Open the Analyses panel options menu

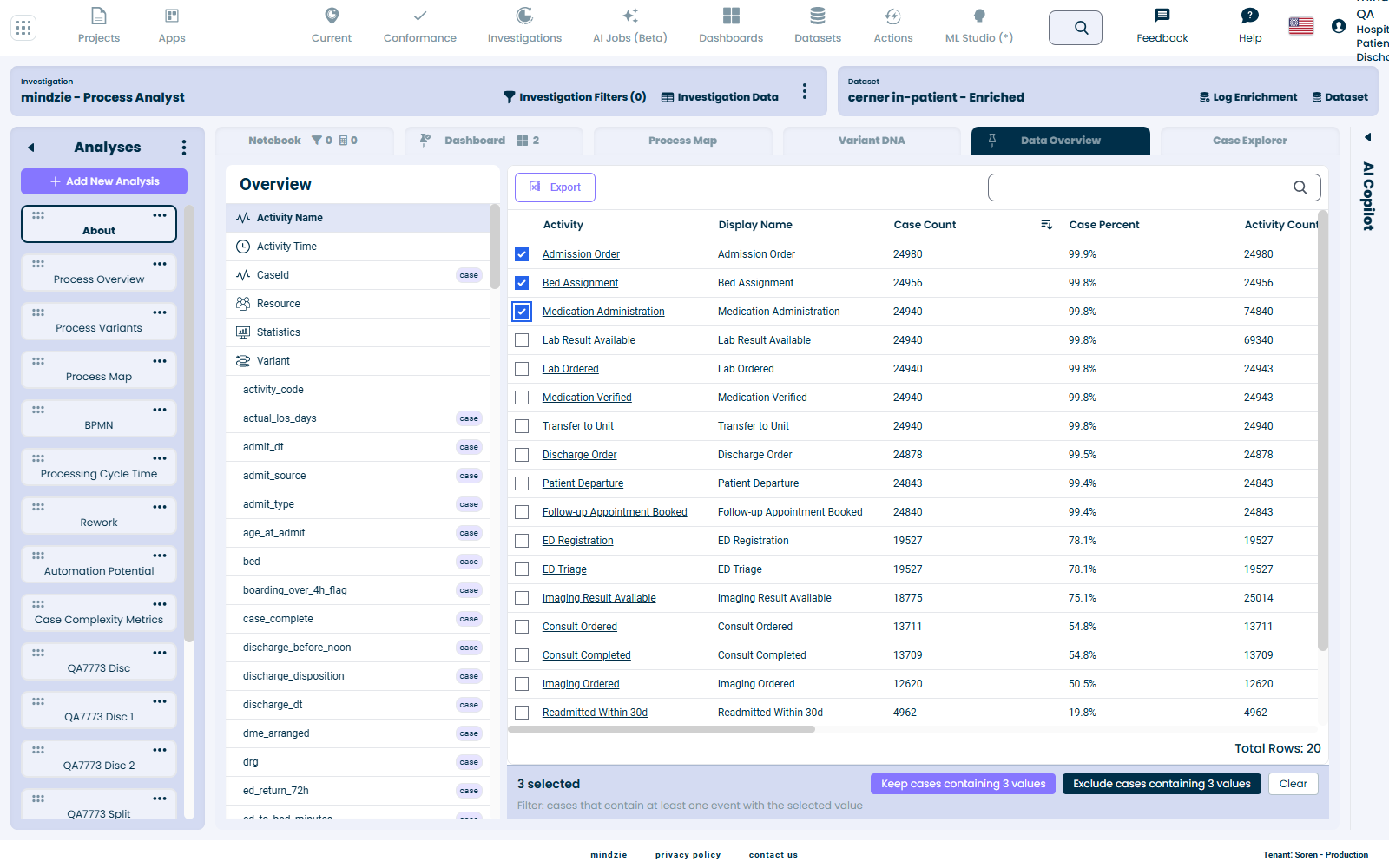tap(184, 148)
